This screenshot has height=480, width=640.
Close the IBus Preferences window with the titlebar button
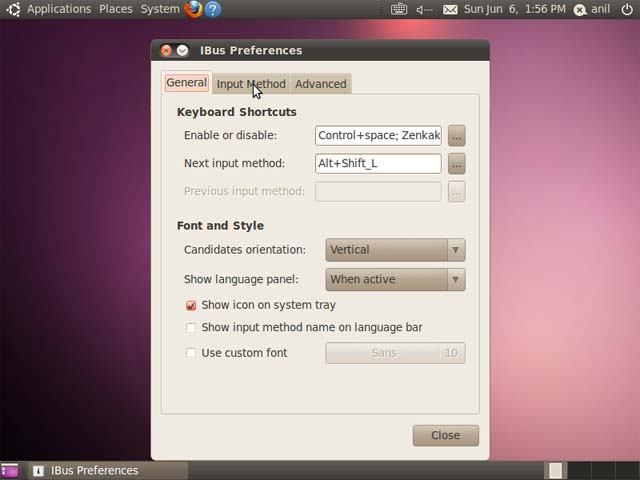(166, 50)
